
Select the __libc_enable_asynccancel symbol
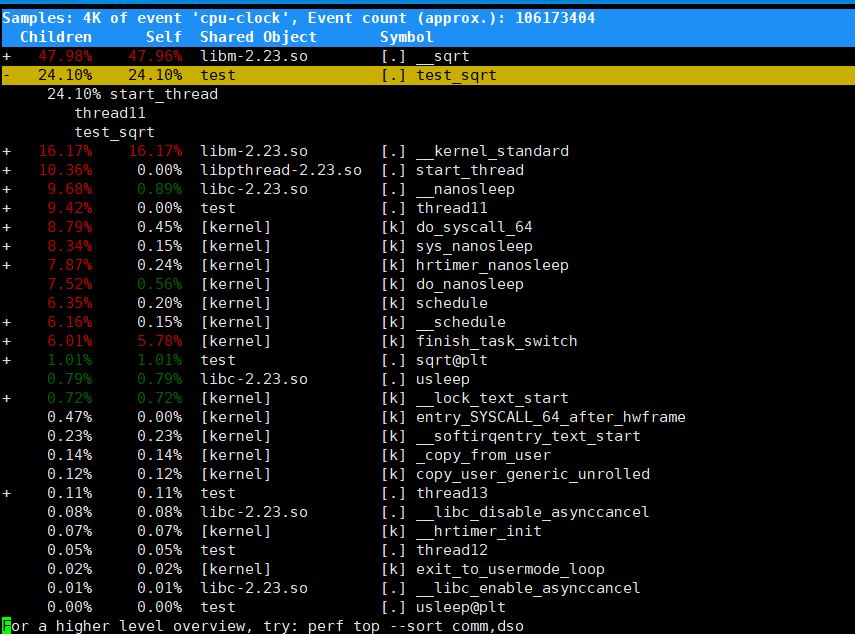click(528, 588)
